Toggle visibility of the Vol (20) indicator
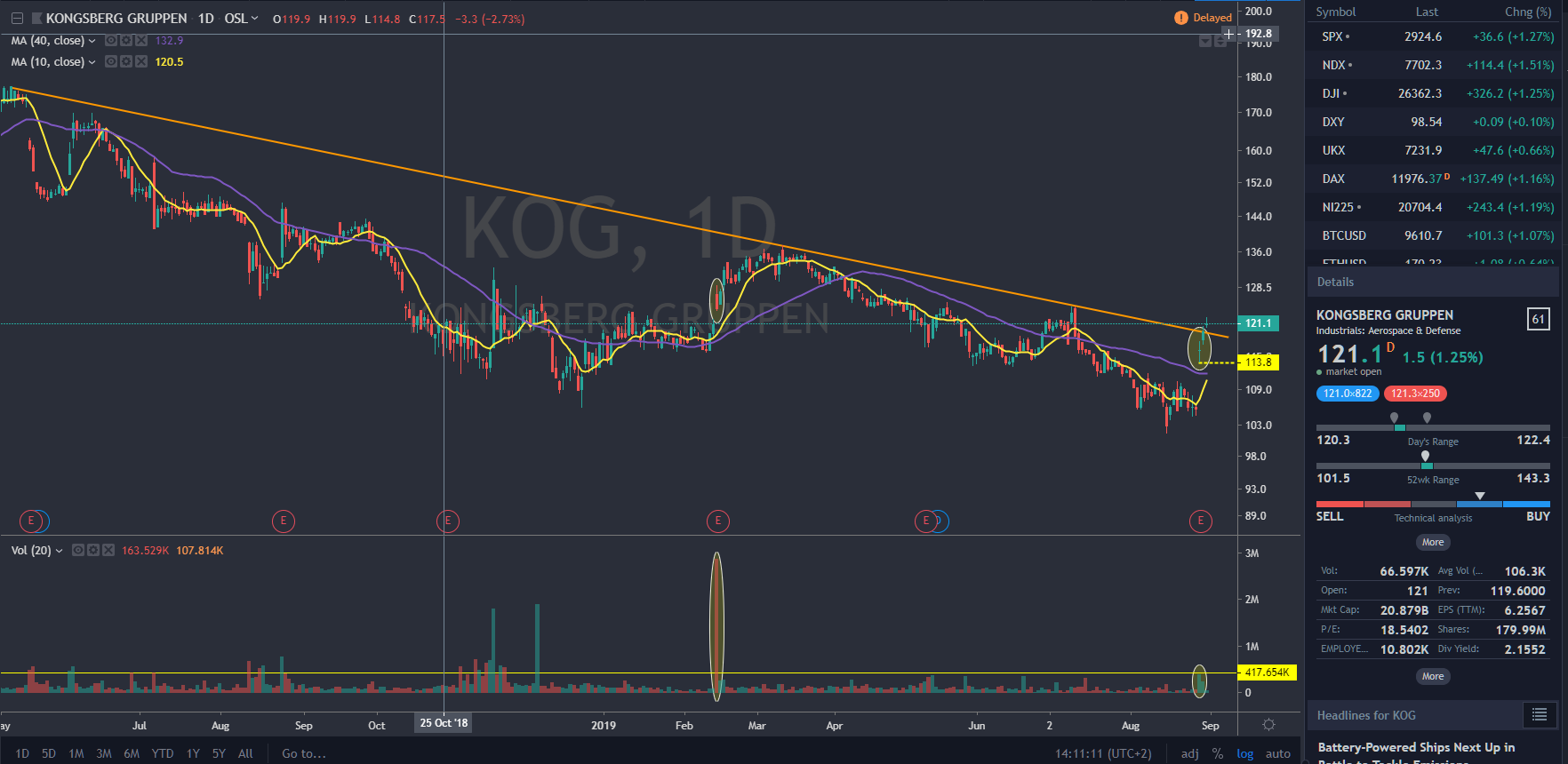 pos(78,551)
